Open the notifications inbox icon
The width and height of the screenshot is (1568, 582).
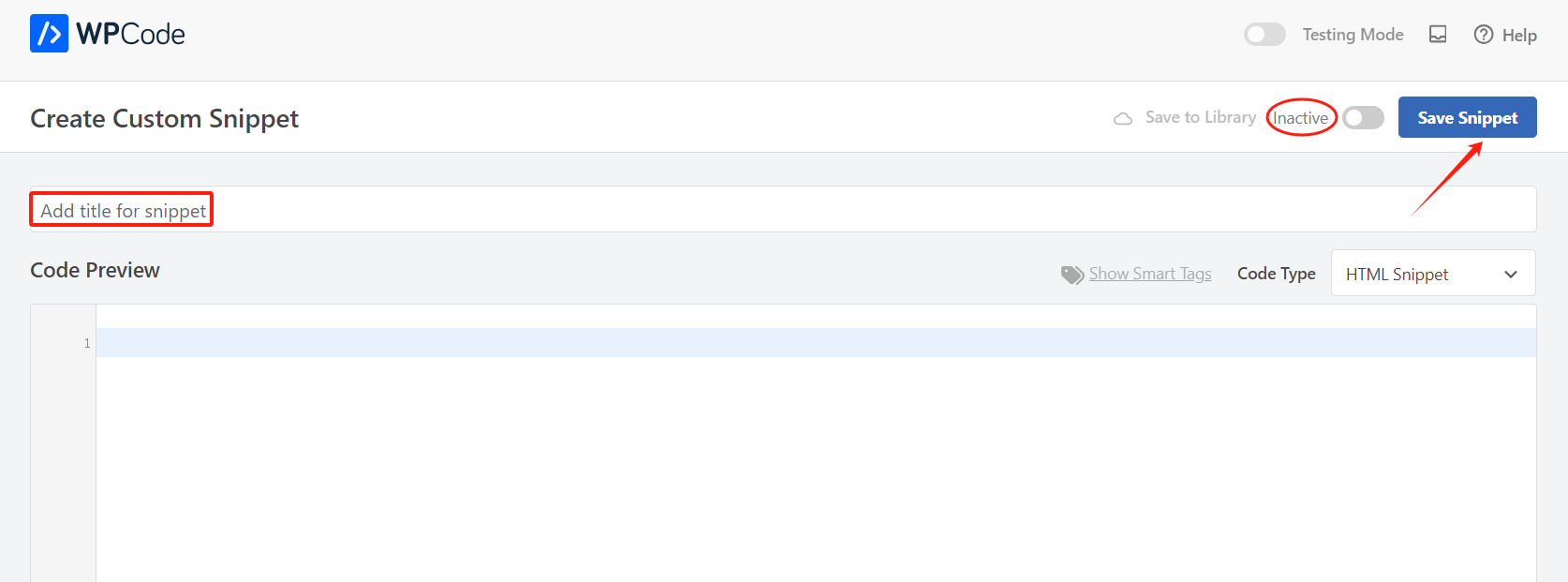tap(1438, 35)
